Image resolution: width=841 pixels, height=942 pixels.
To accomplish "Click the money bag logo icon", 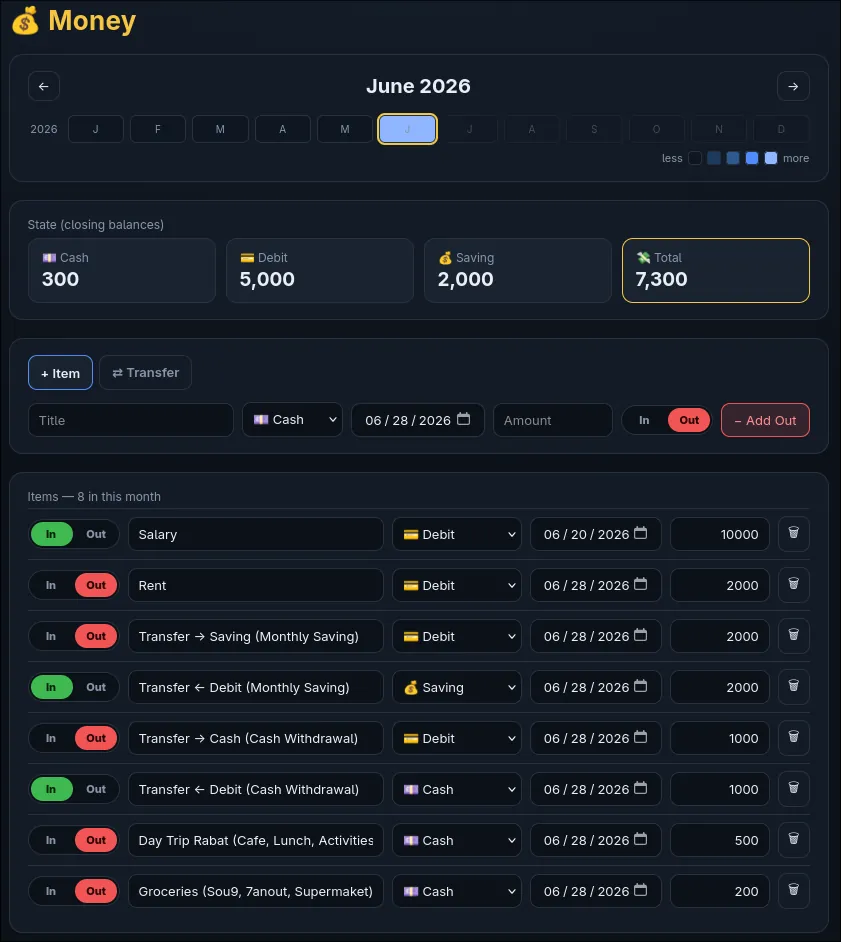I will 25,21.
